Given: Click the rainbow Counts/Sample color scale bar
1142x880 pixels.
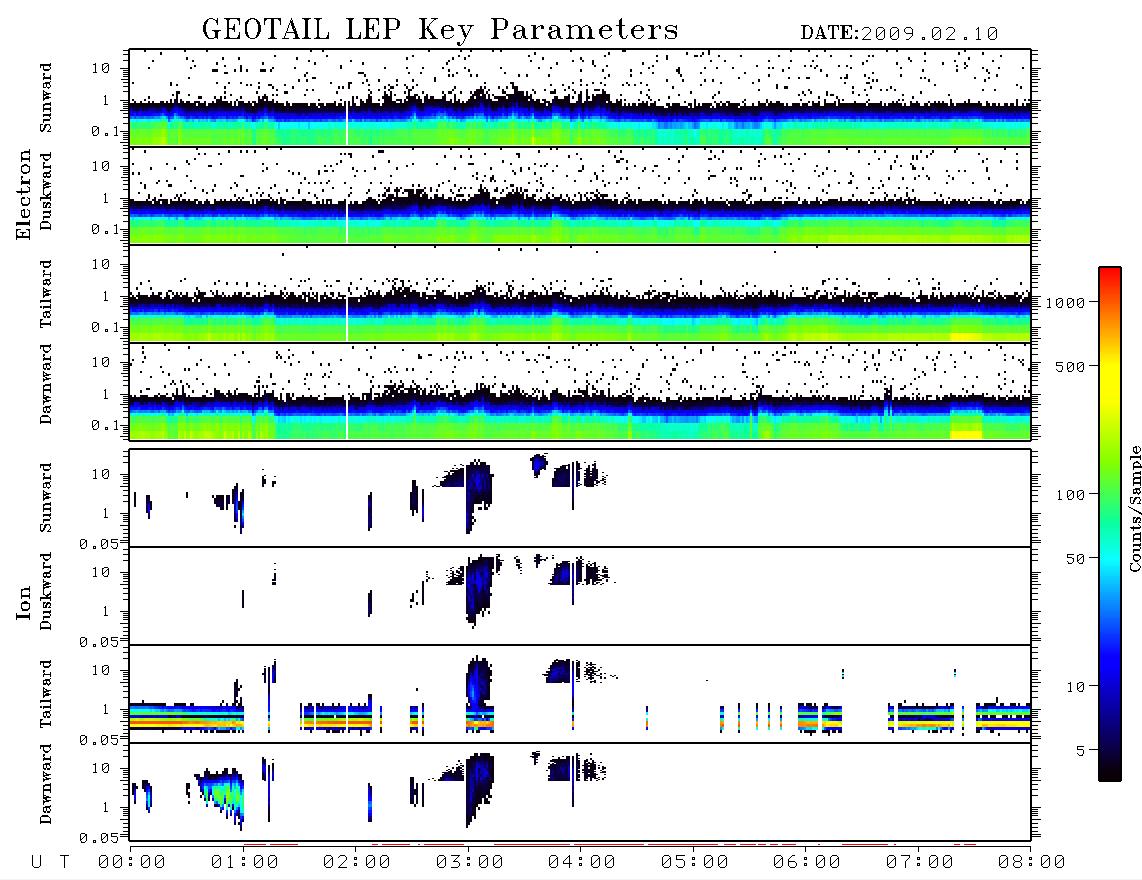Looking at the screenshot, I should click(1110, 525).
